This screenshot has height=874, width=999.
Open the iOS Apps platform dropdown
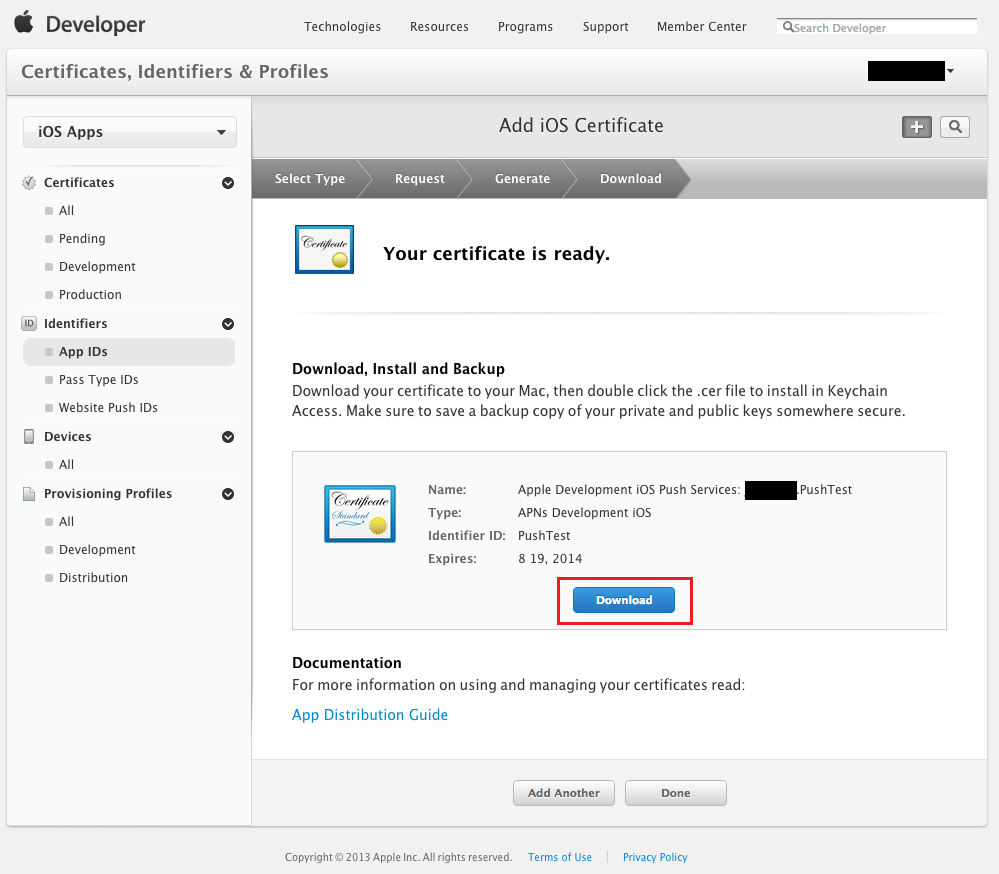point(130,132)
